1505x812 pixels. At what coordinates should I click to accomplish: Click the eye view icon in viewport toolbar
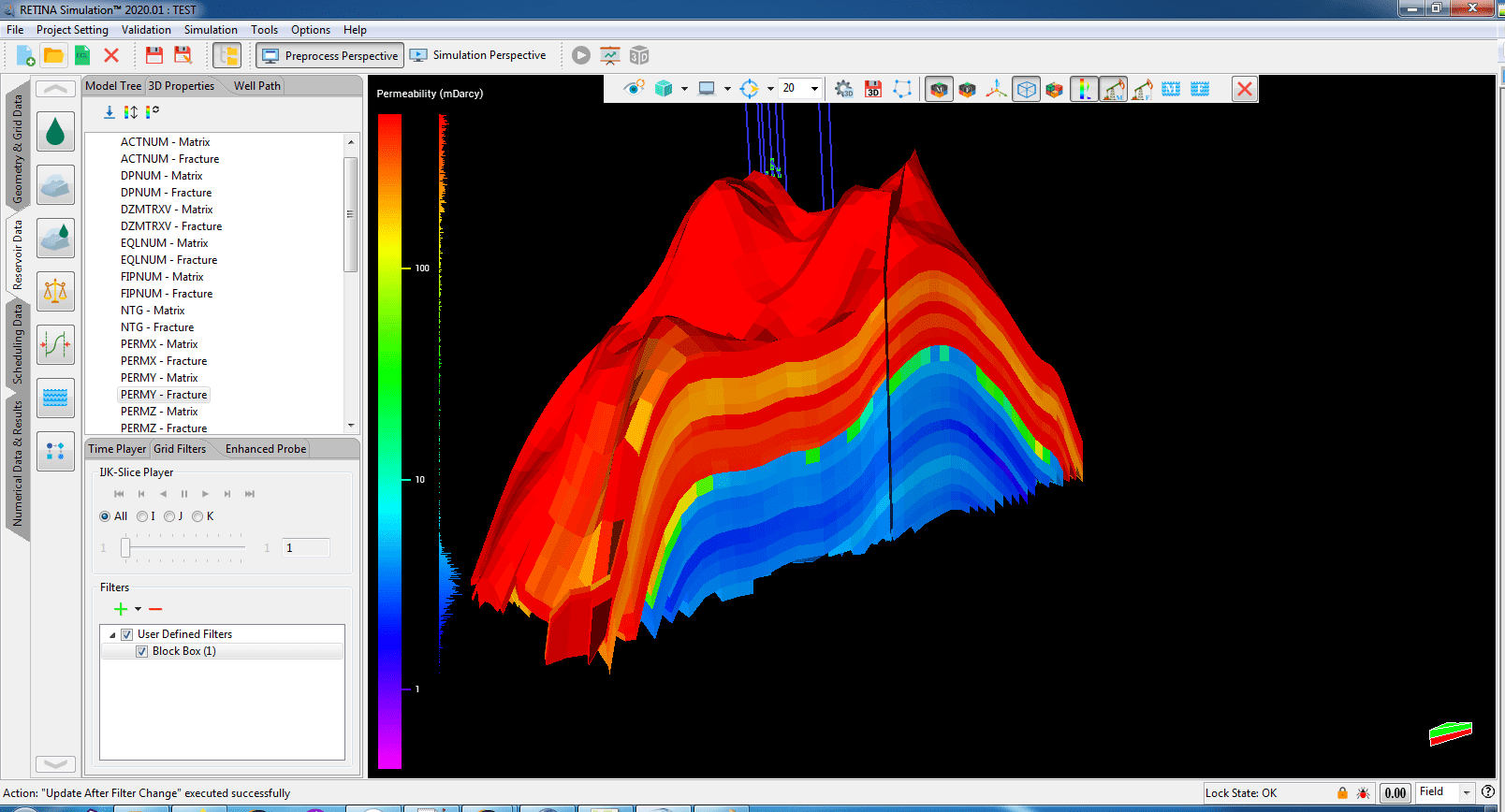tap(634, 88)
